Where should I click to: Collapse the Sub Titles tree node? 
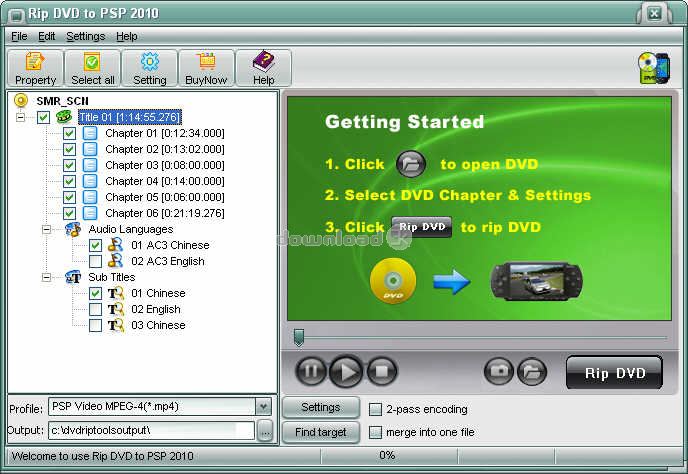(x=46, y=277)
